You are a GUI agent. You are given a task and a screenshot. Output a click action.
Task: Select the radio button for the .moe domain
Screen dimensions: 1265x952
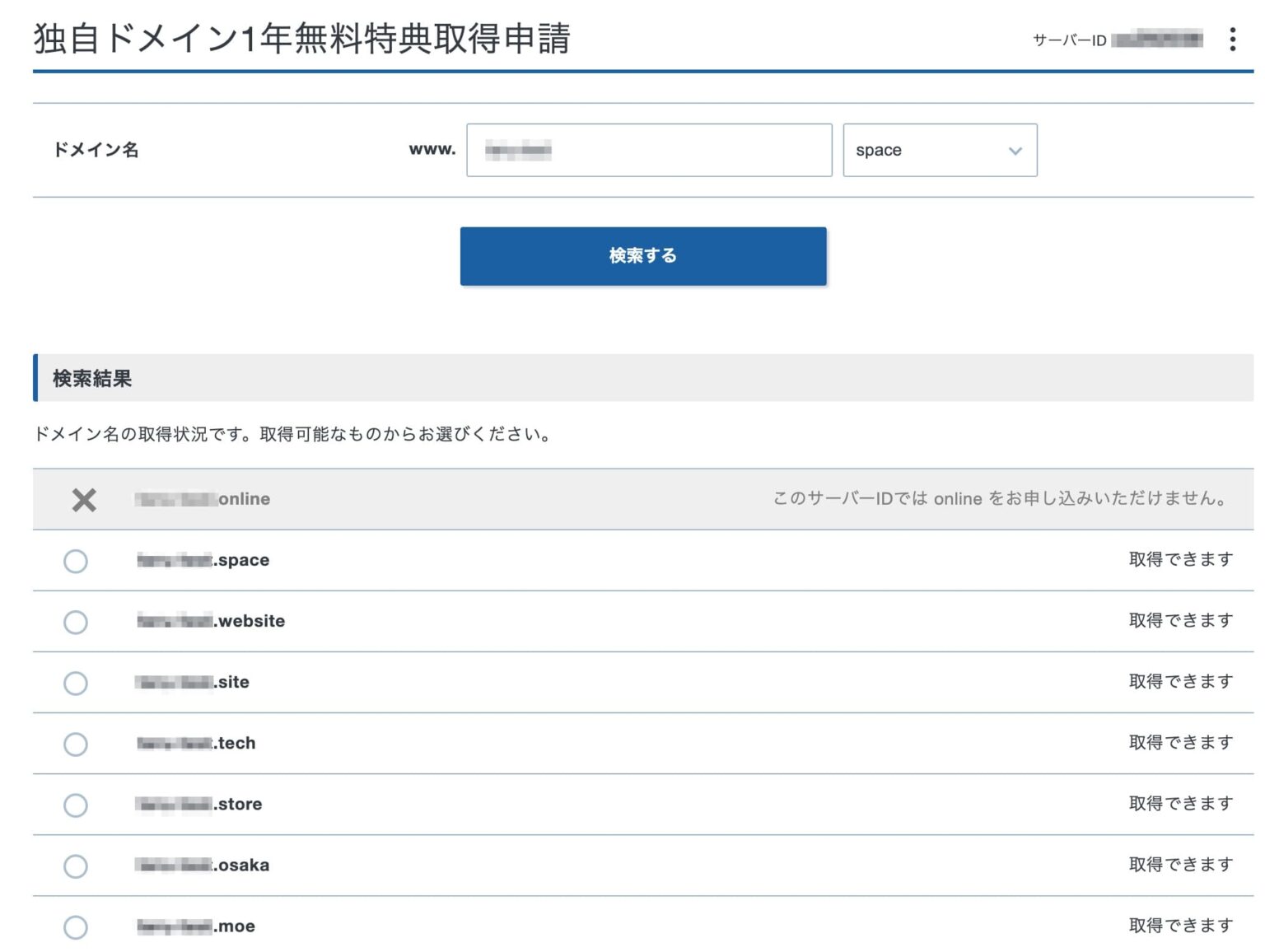(x=75, y=926)
